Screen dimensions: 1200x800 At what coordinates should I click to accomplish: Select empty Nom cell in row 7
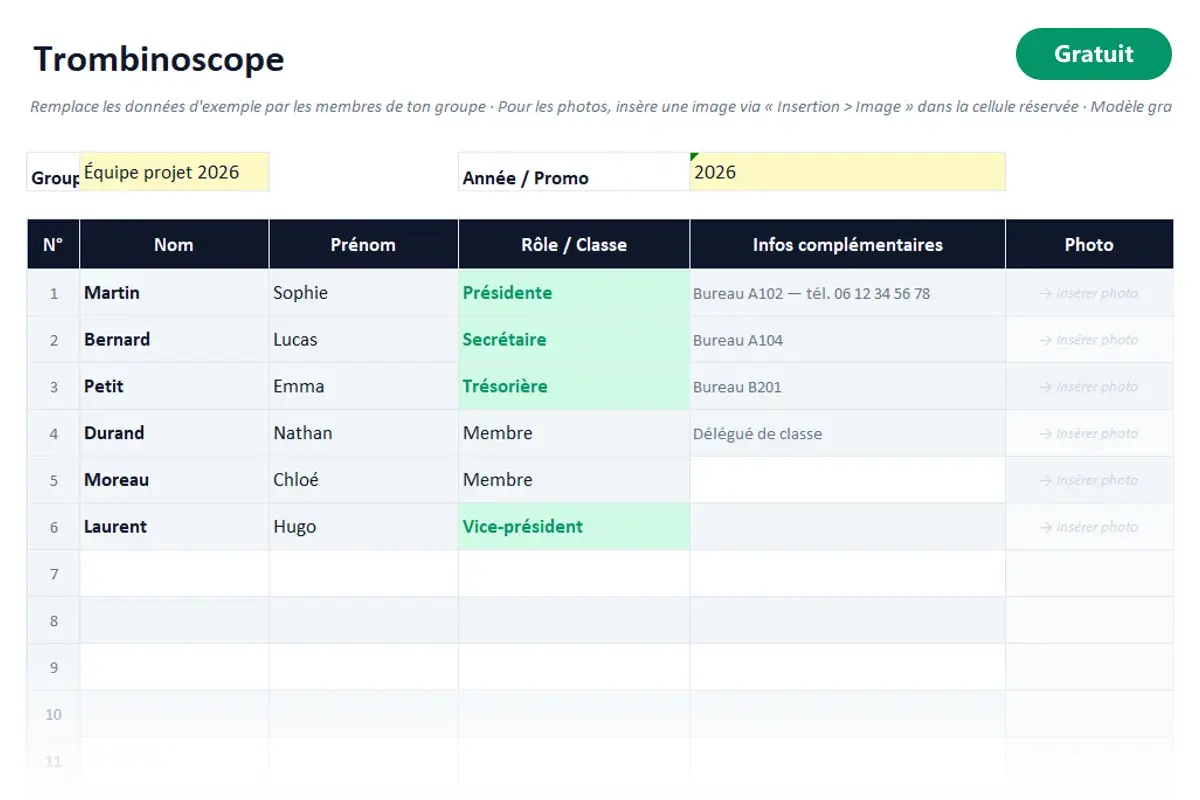coord(174,574)
